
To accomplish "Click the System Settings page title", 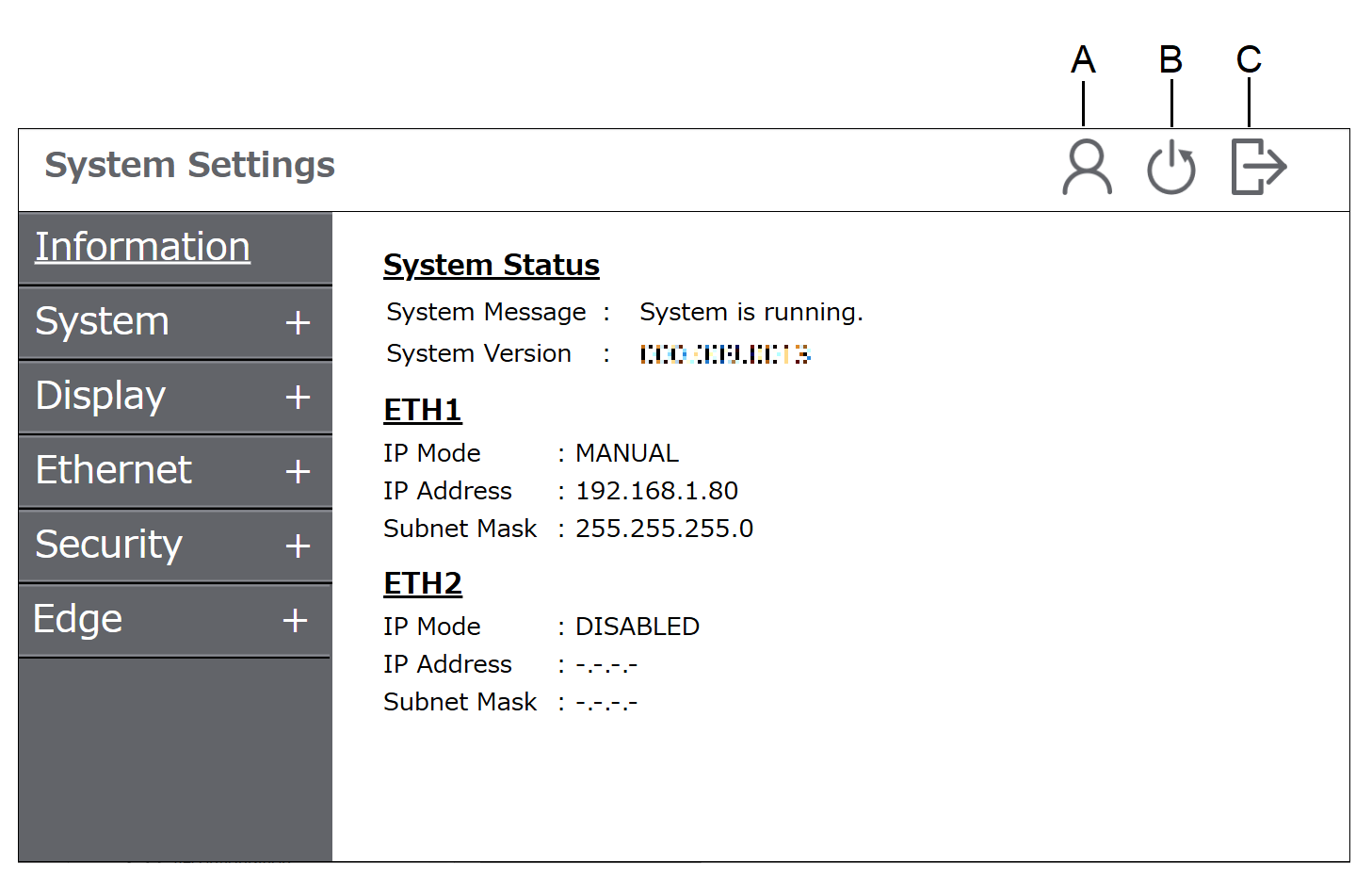I will [189, 166].
